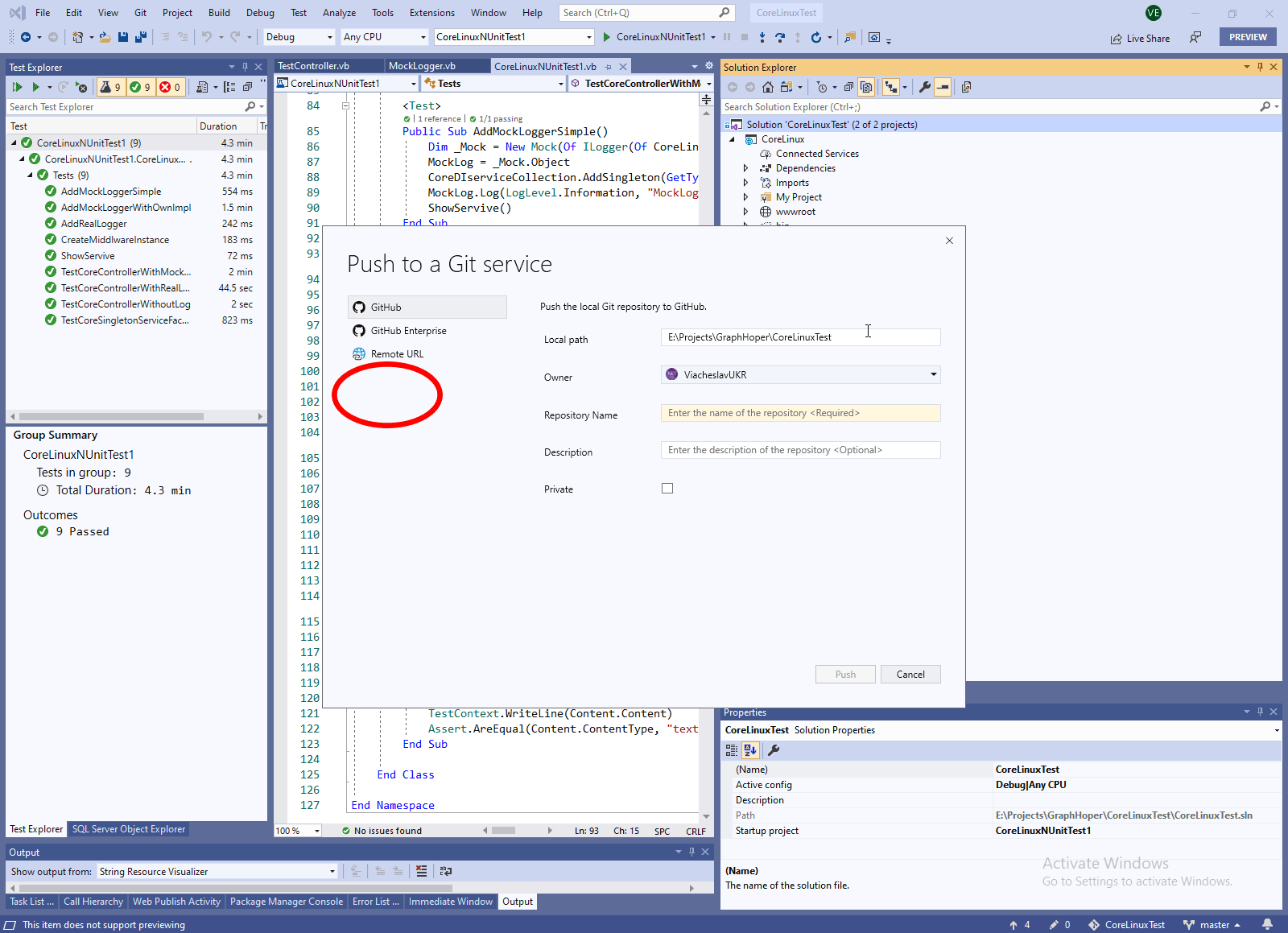
Task: Click the playlist icon in Test Explorer
Action: click(x=202, y=87)
